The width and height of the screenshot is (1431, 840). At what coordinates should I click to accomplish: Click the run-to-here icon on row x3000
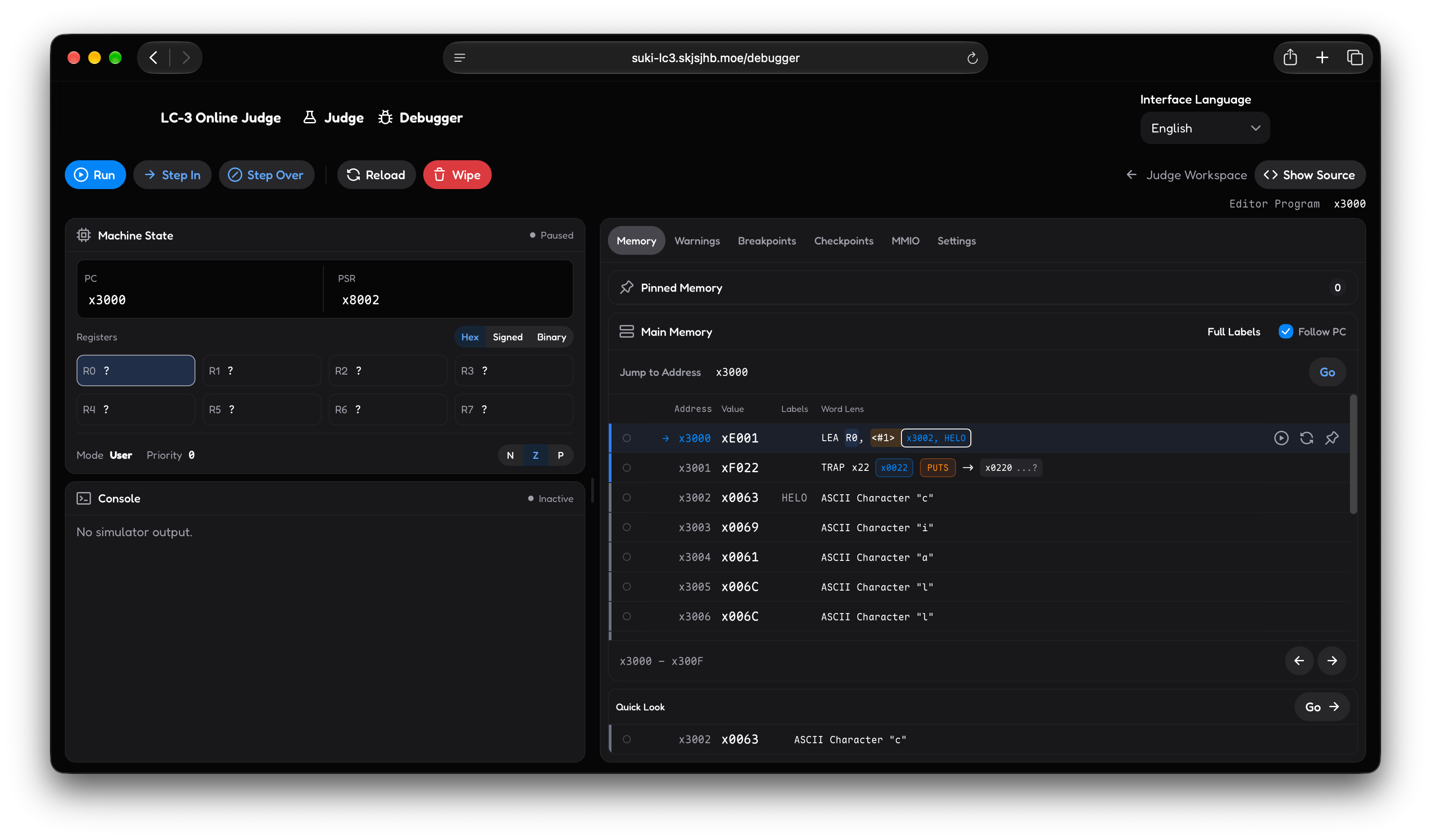(x=1281, y=438)
